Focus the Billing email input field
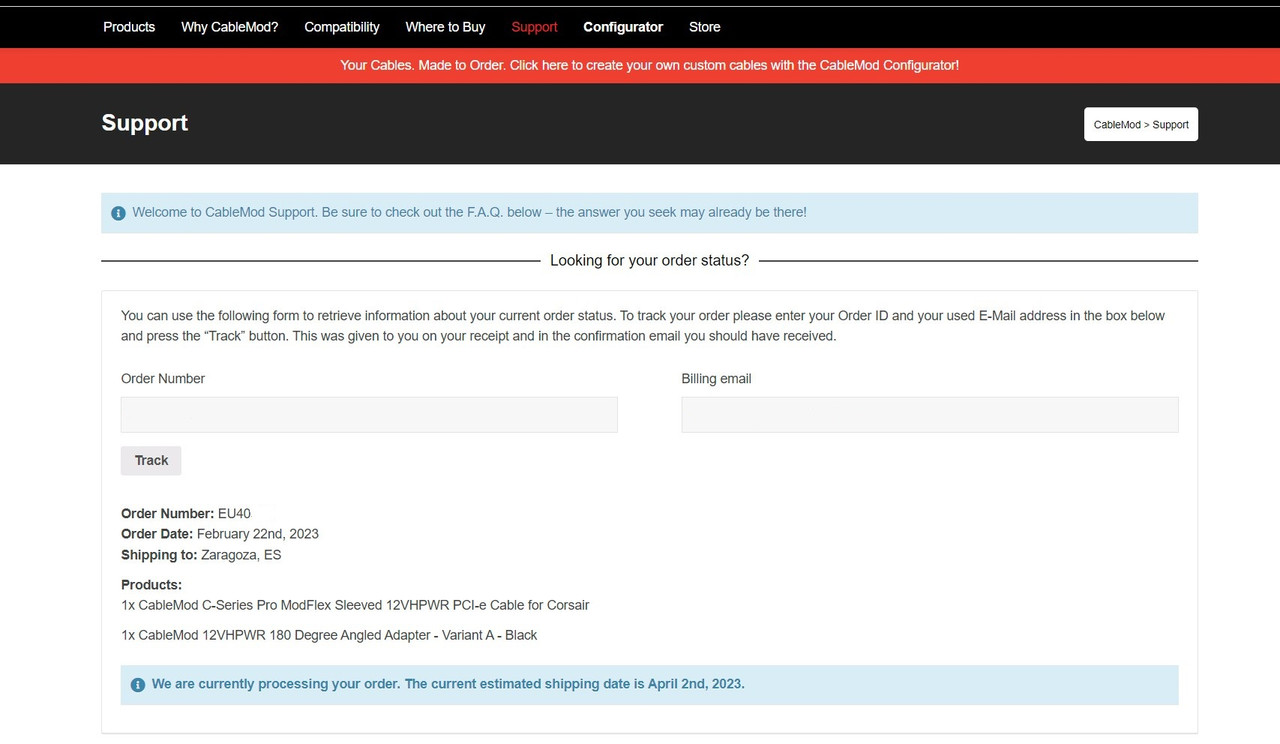The height and width of the screenshot is (744, 1280). (x=930, y=415)
